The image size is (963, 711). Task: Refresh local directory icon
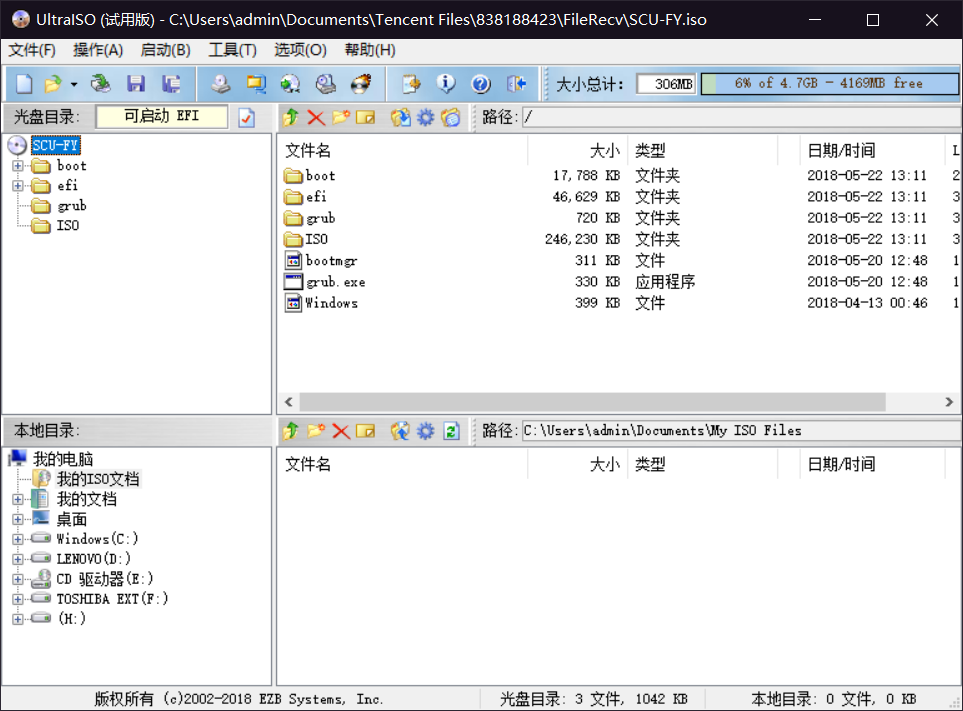click(x=451, y=431)
